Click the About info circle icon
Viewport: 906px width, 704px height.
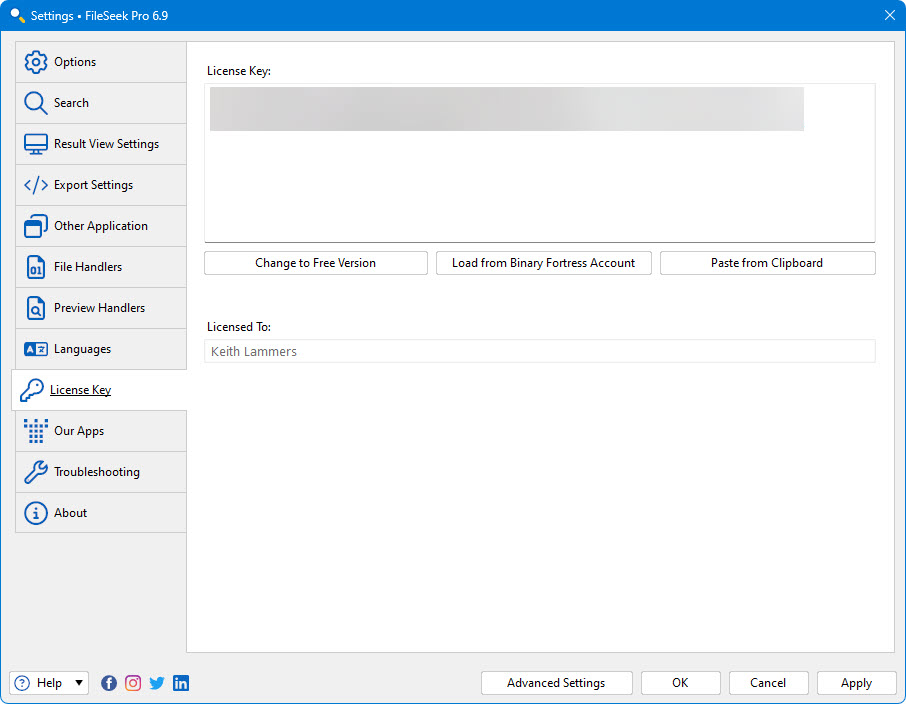pos(35,513)
